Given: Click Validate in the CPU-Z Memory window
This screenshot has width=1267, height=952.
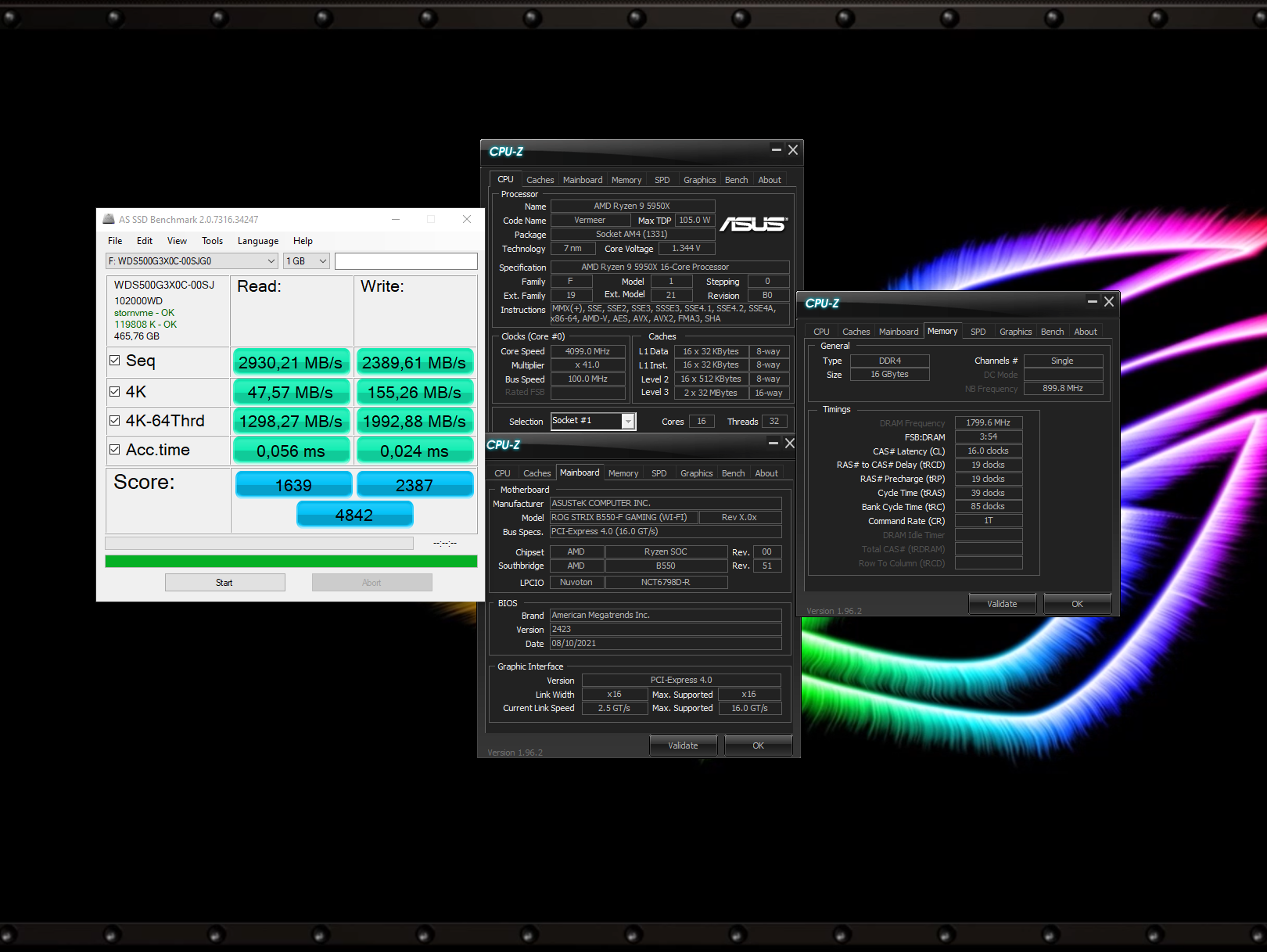Looking at the screenshot, I should (1002, 604).
